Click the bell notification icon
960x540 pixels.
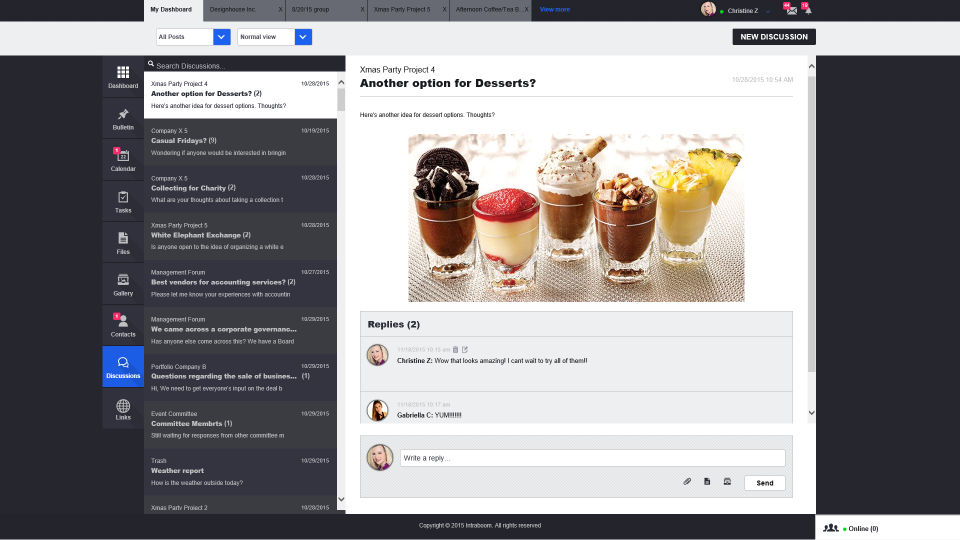[808, 10]
